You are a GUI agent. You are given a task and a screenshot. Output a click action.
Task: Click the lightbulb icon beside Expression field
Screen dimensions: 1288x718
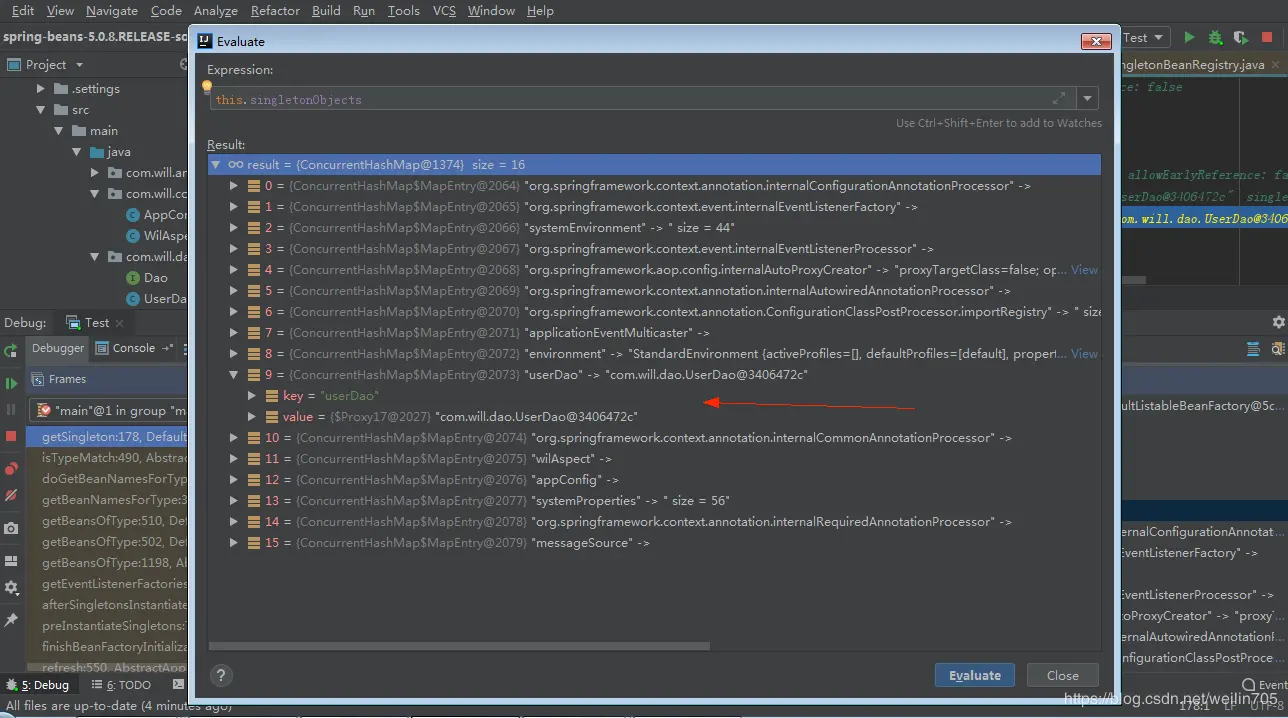point(207,87)
